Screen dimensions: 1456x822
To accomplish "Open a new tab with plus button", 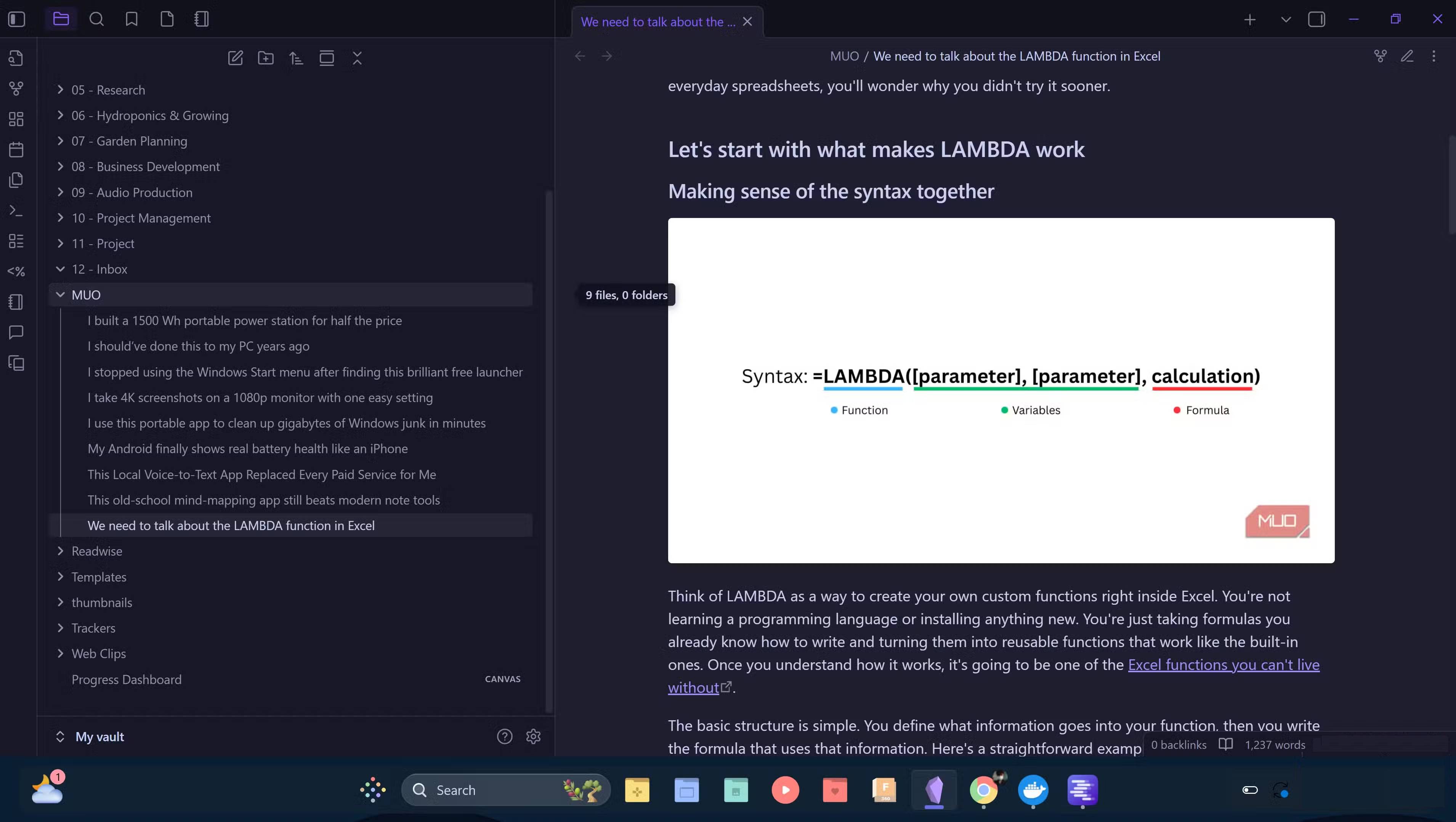I will point(1250,20).
